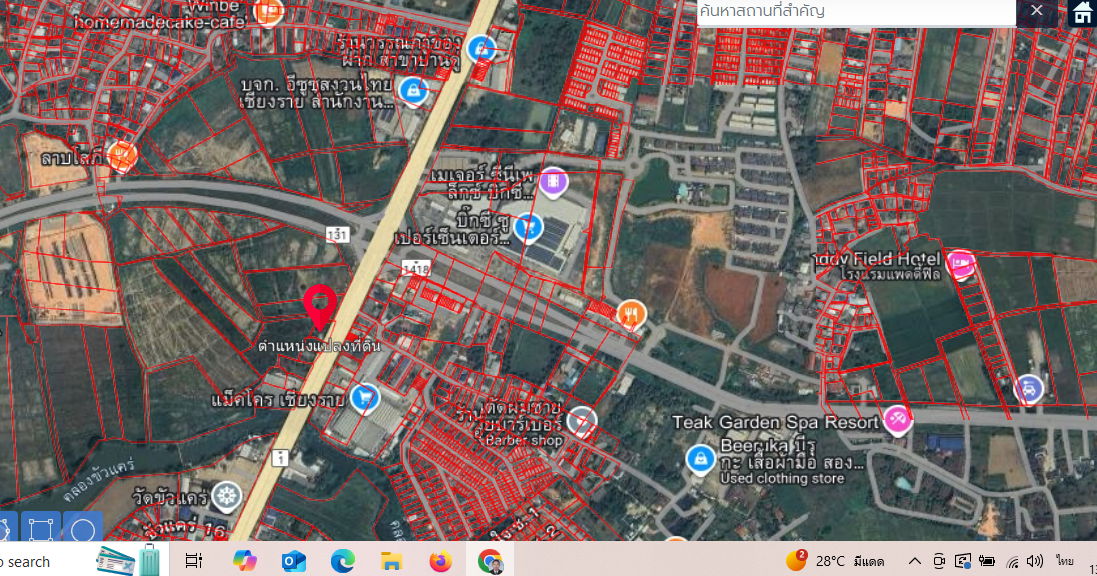1097x576 pixels.
Task: Select the circle drawing tool
Action: pos(83,526)
